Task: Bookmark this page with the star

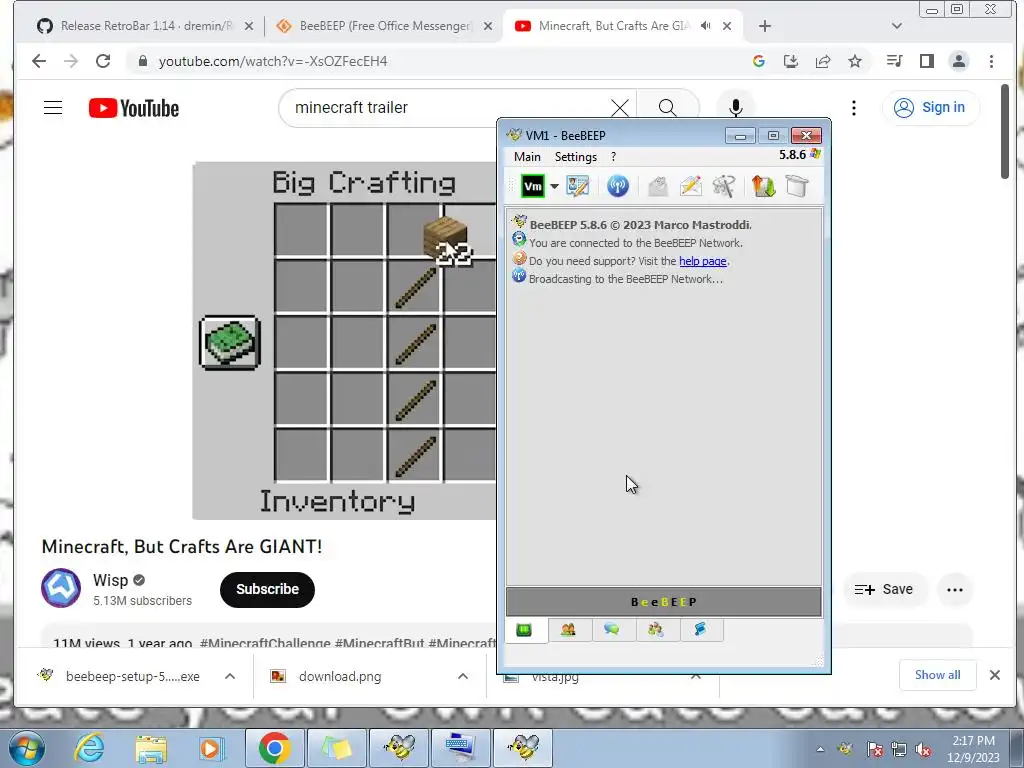Action: (855, 61)
